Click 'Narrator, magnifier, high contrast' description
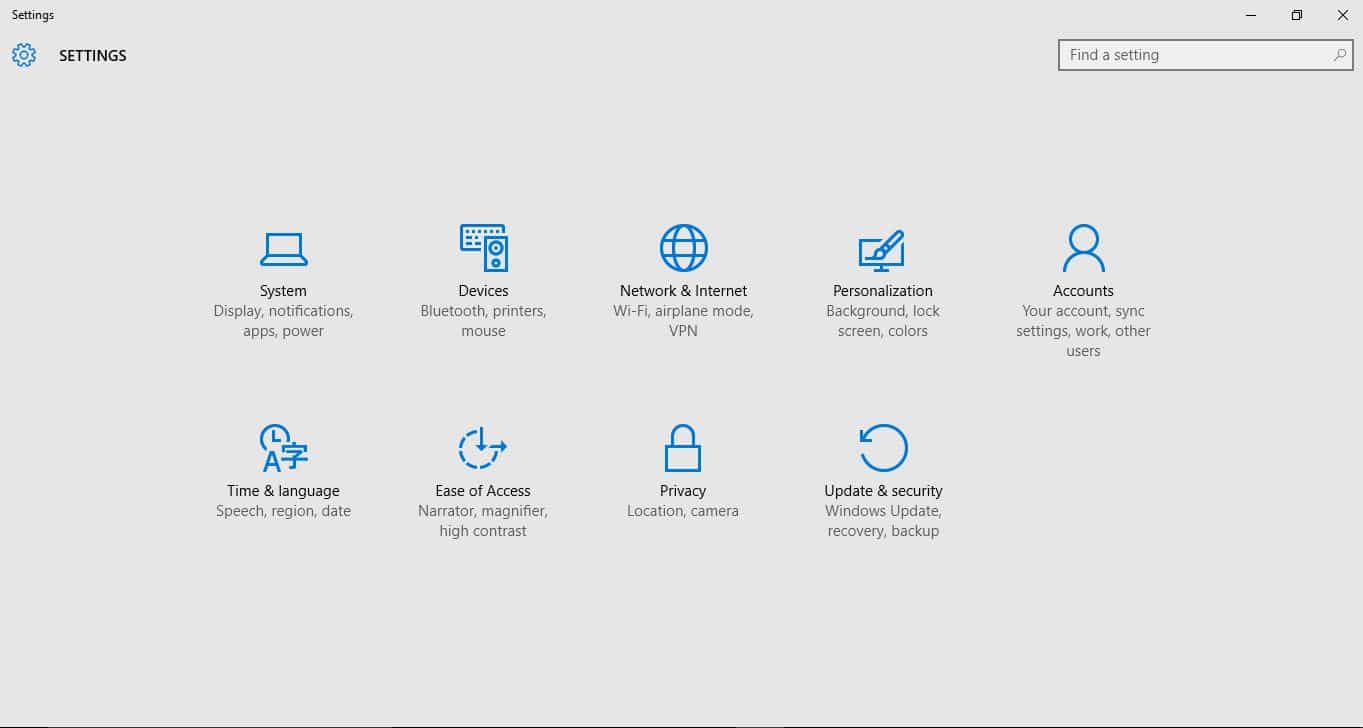Image resolution: width=1363 pixels, height=728 pixels. point(483,521)
